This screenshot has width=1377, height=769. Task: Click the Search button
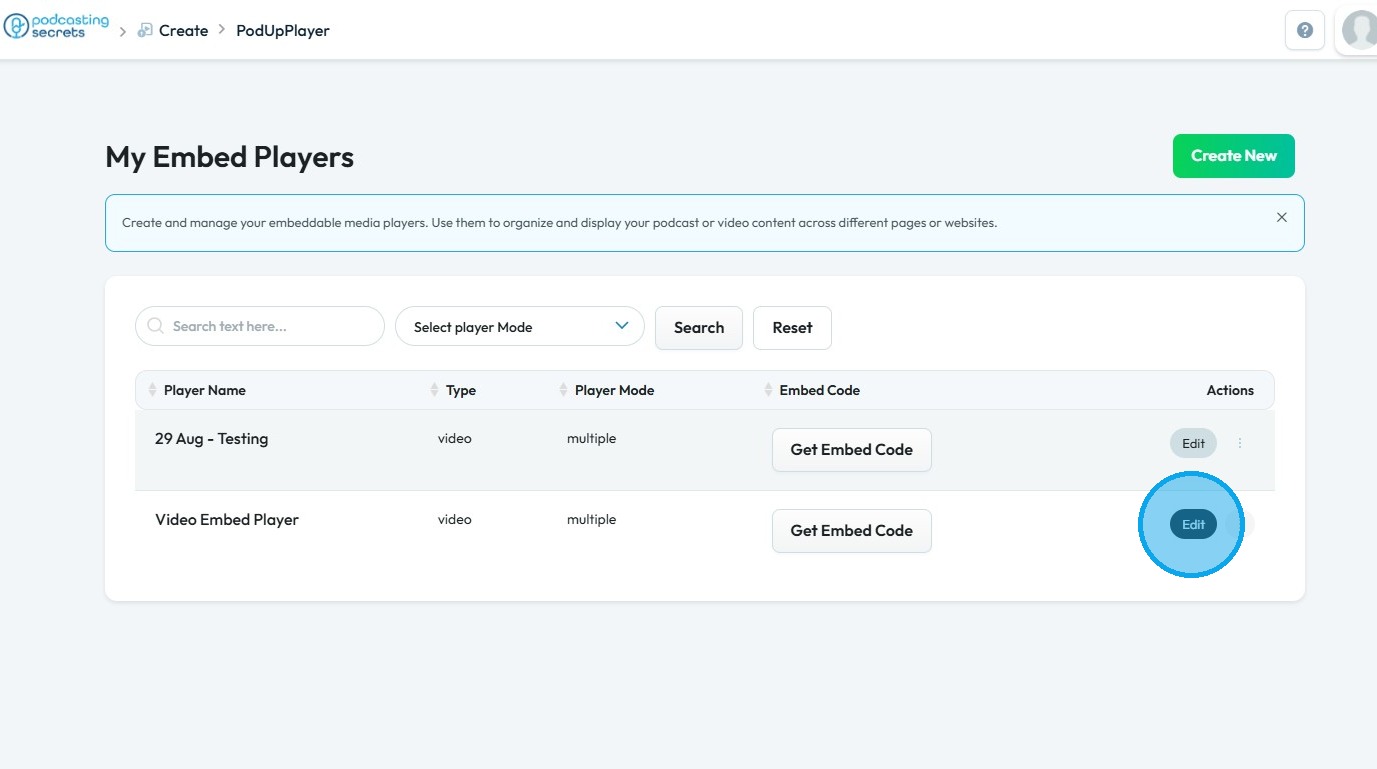click(698, 327)
